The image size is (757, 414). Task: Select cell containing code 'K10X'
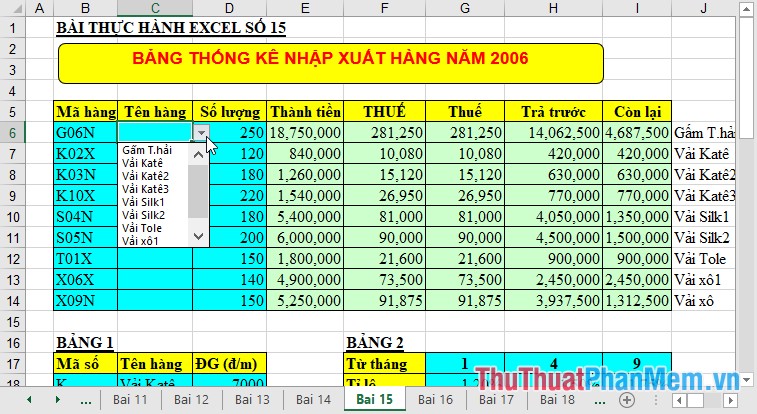(85, 195)
